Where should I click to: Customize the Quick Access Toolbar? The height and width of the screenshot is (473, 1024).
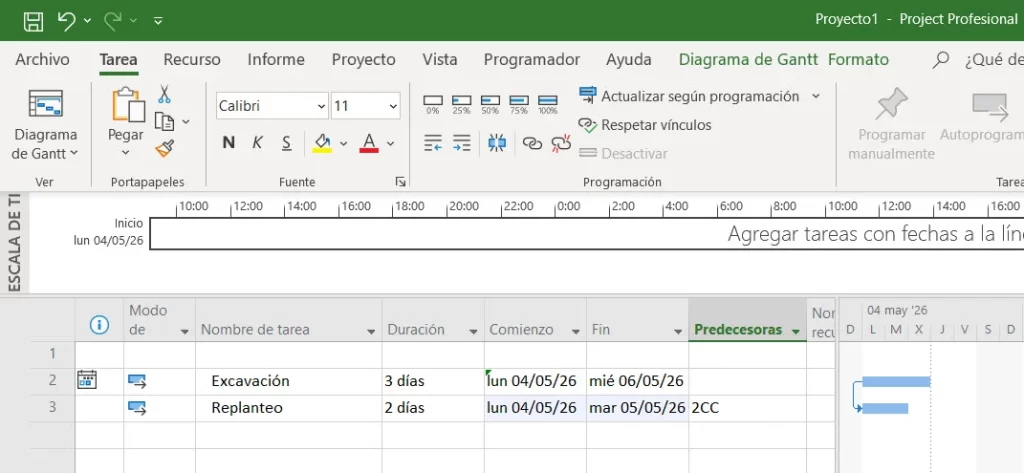[158, 21]
